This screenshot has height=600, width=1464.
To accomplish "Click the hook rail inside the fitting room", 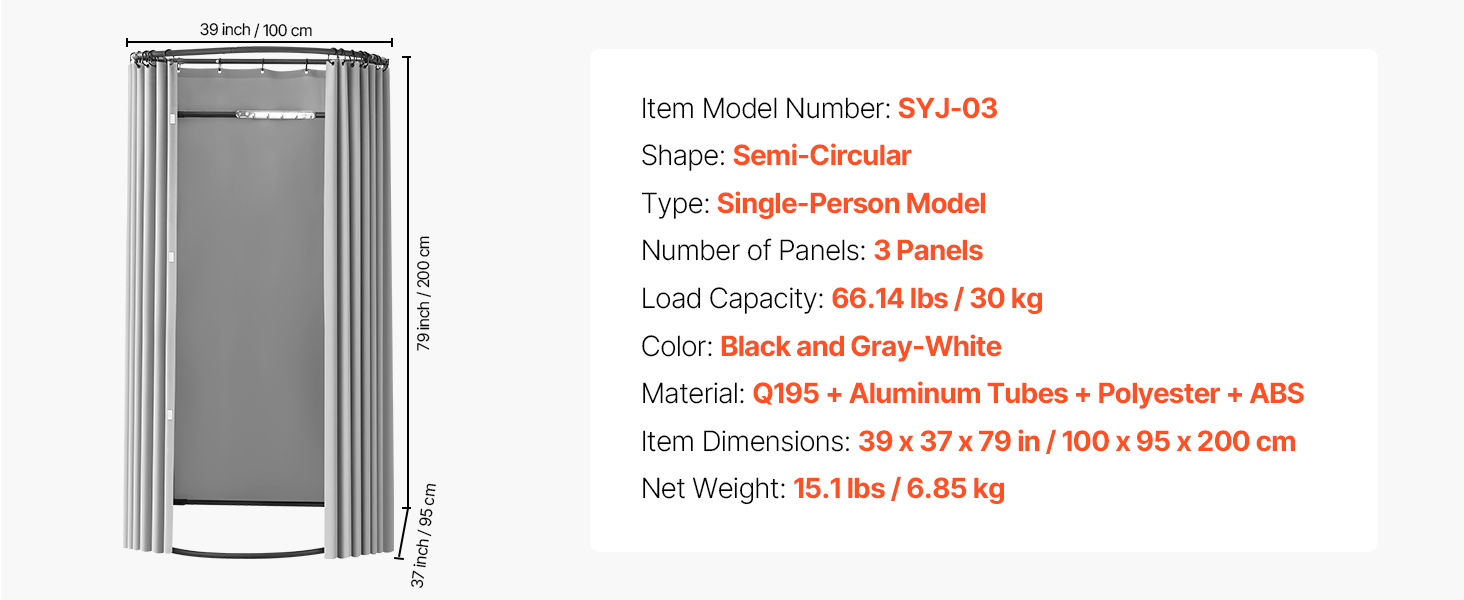I will [280, 116].
